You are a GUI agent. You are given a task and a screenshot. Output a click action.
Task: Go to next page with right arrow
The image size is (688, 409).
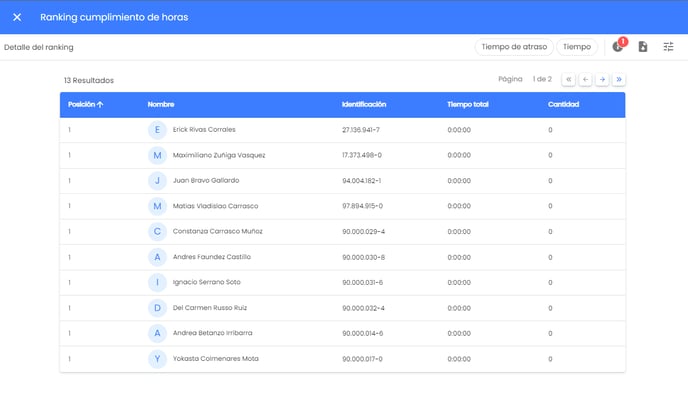click(x=602, y=79)
